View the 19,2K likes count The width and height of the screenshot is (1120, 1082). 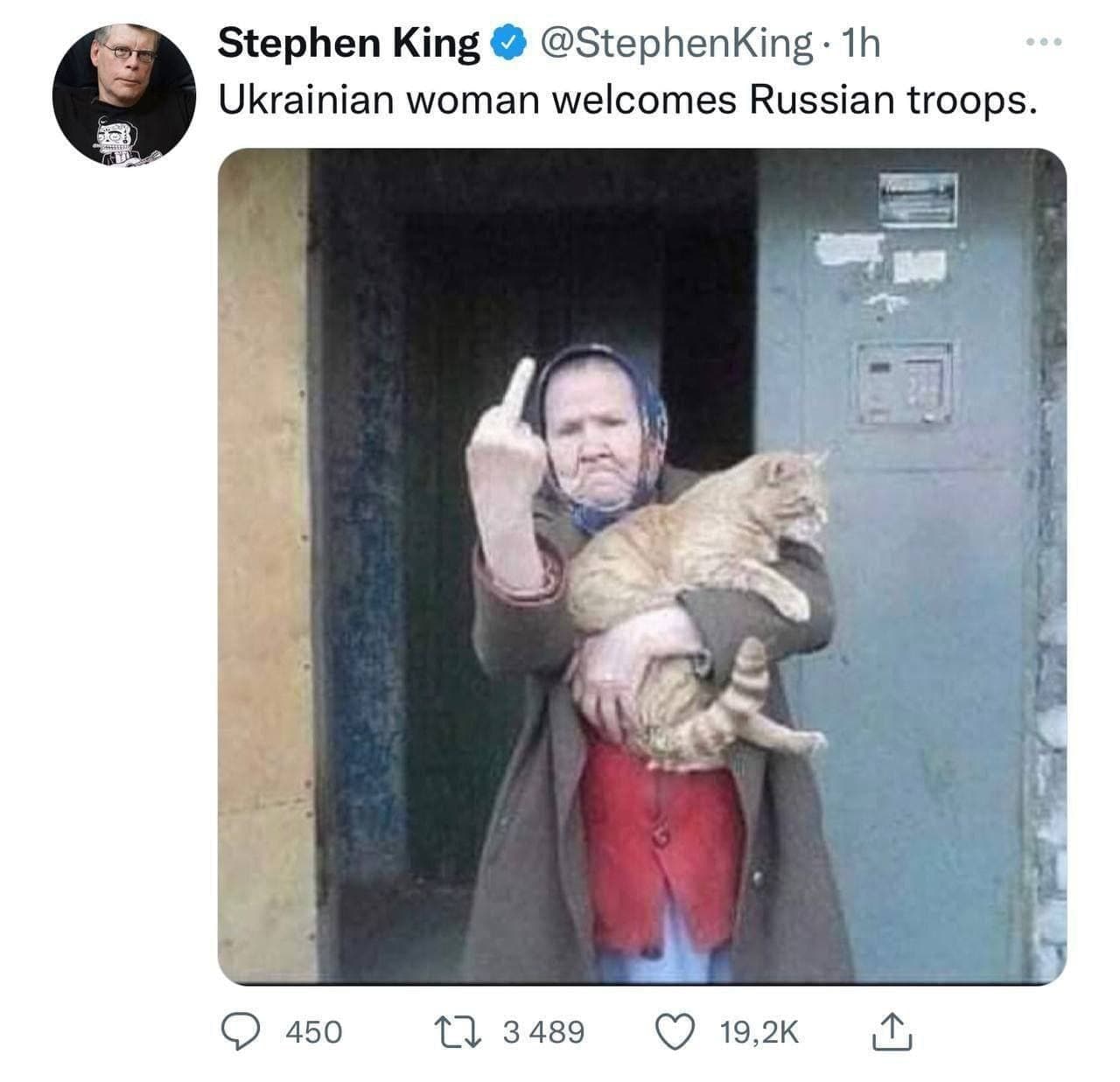759,1032
